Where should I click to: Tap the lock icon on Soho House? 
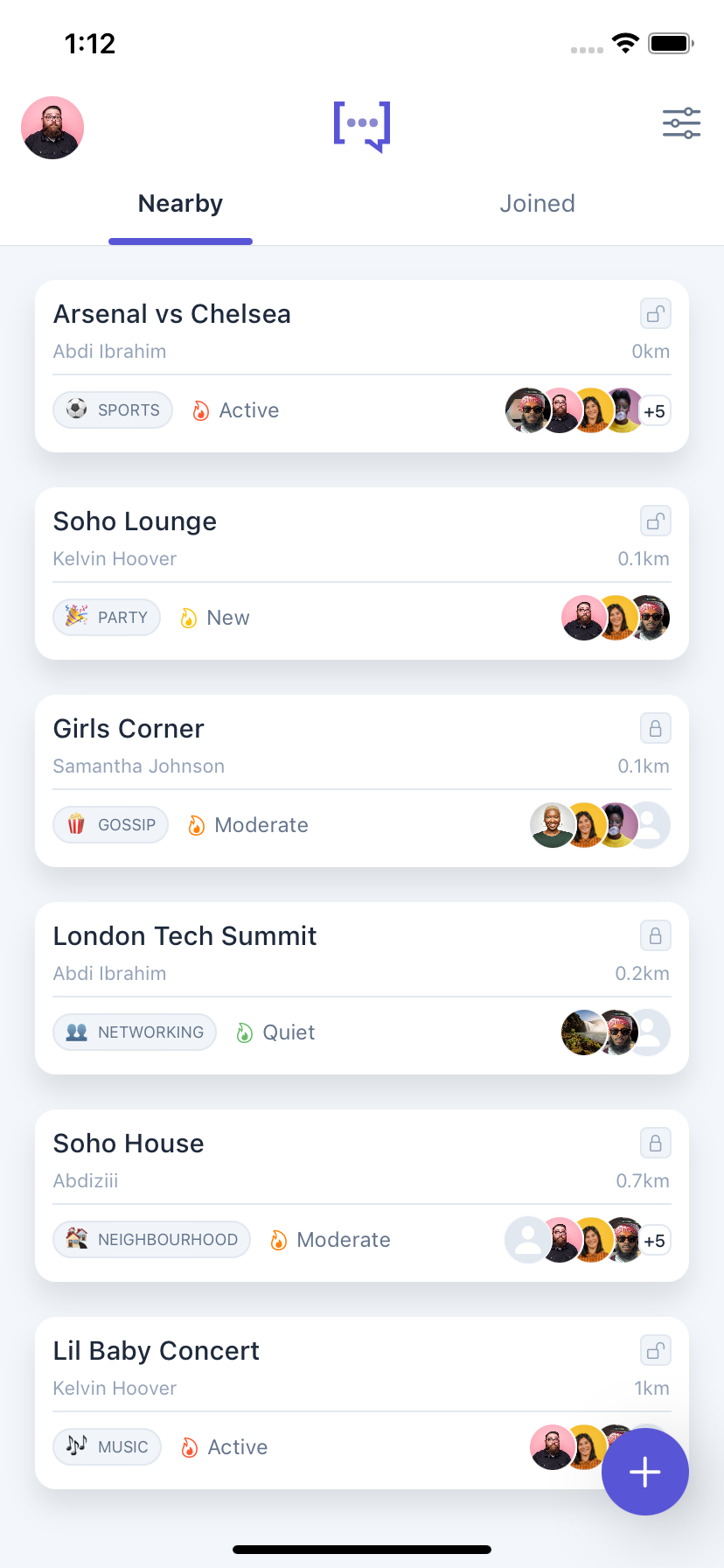pyautogui.click(x=655, y=1144)
